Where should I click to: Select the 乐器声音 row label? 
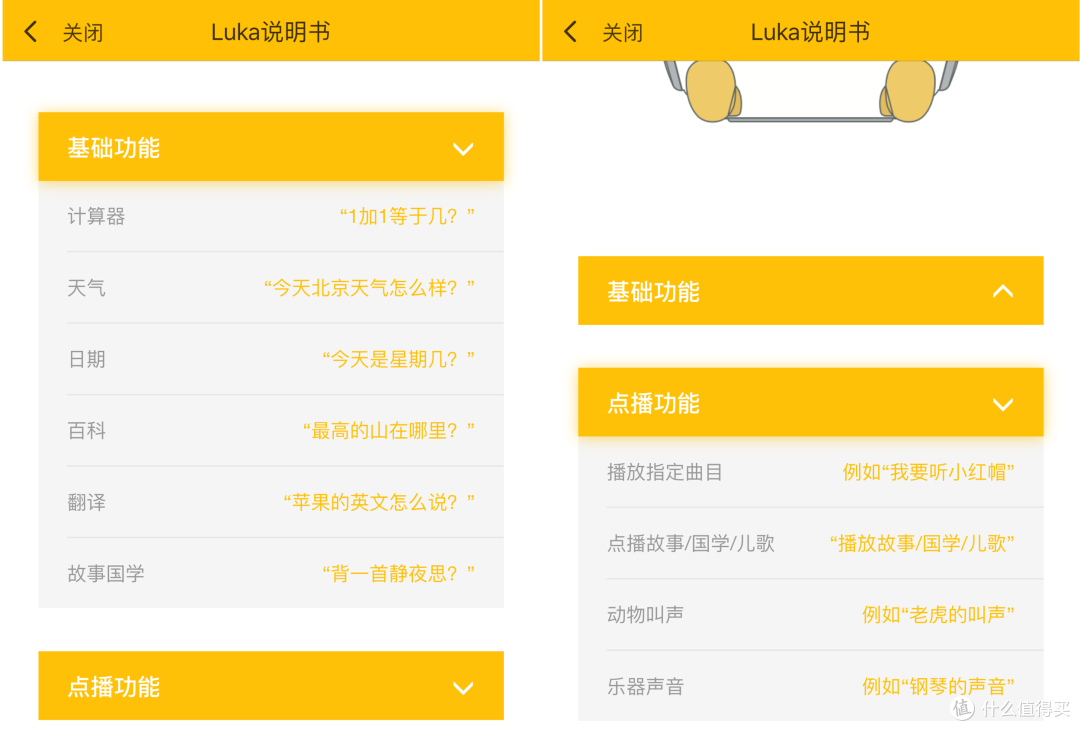[645, 686]
